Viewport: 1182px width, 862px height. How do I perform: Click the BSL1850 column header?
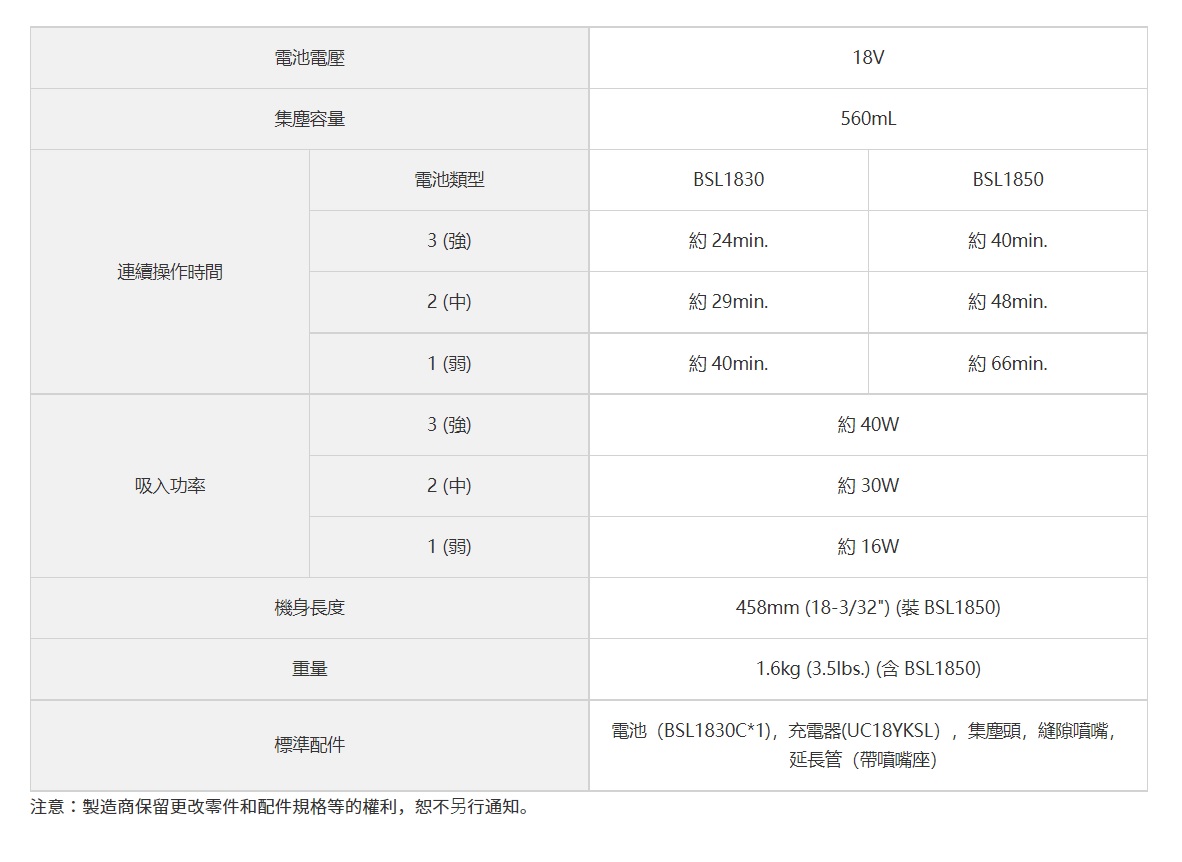[x=1007, y=180]
